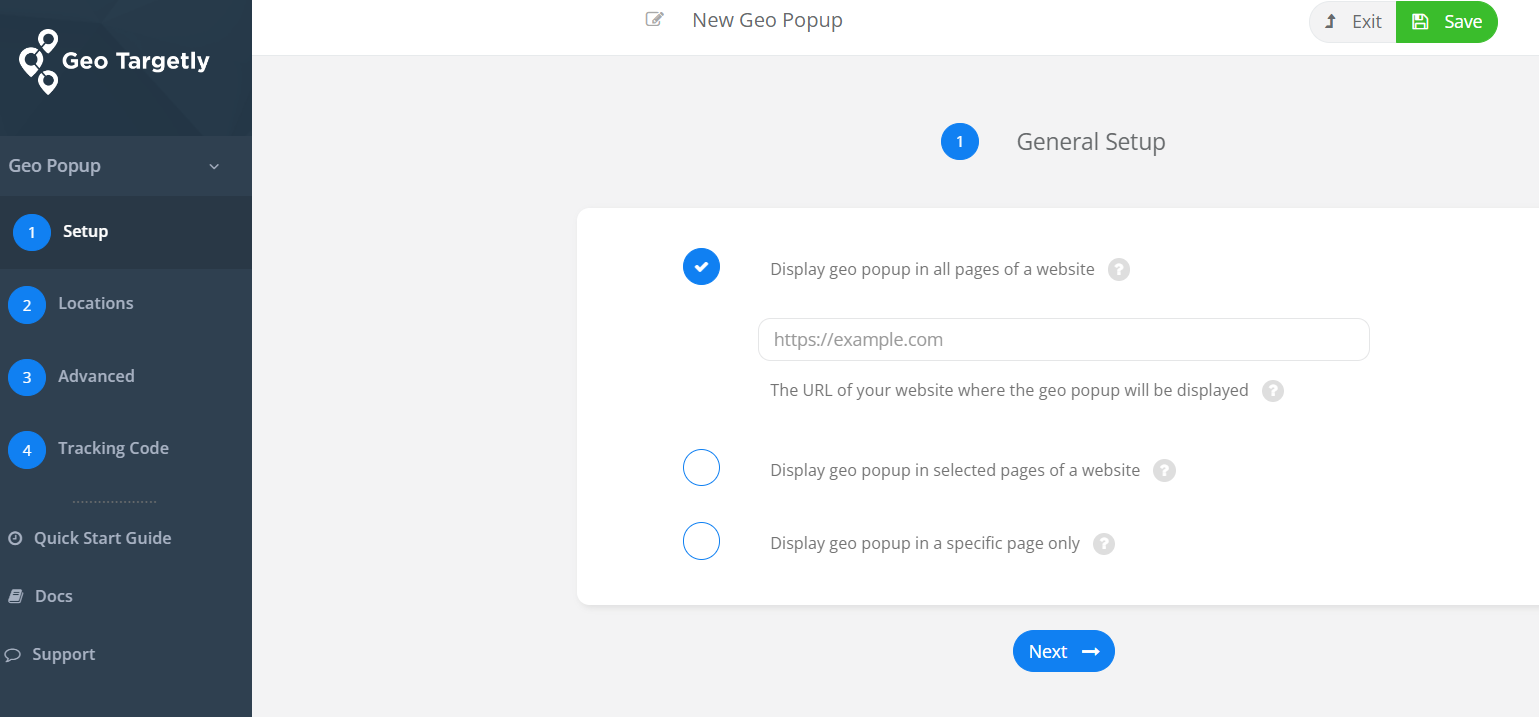
Task: Click help icon for specific page option
Action: [x=1104, y=544]
